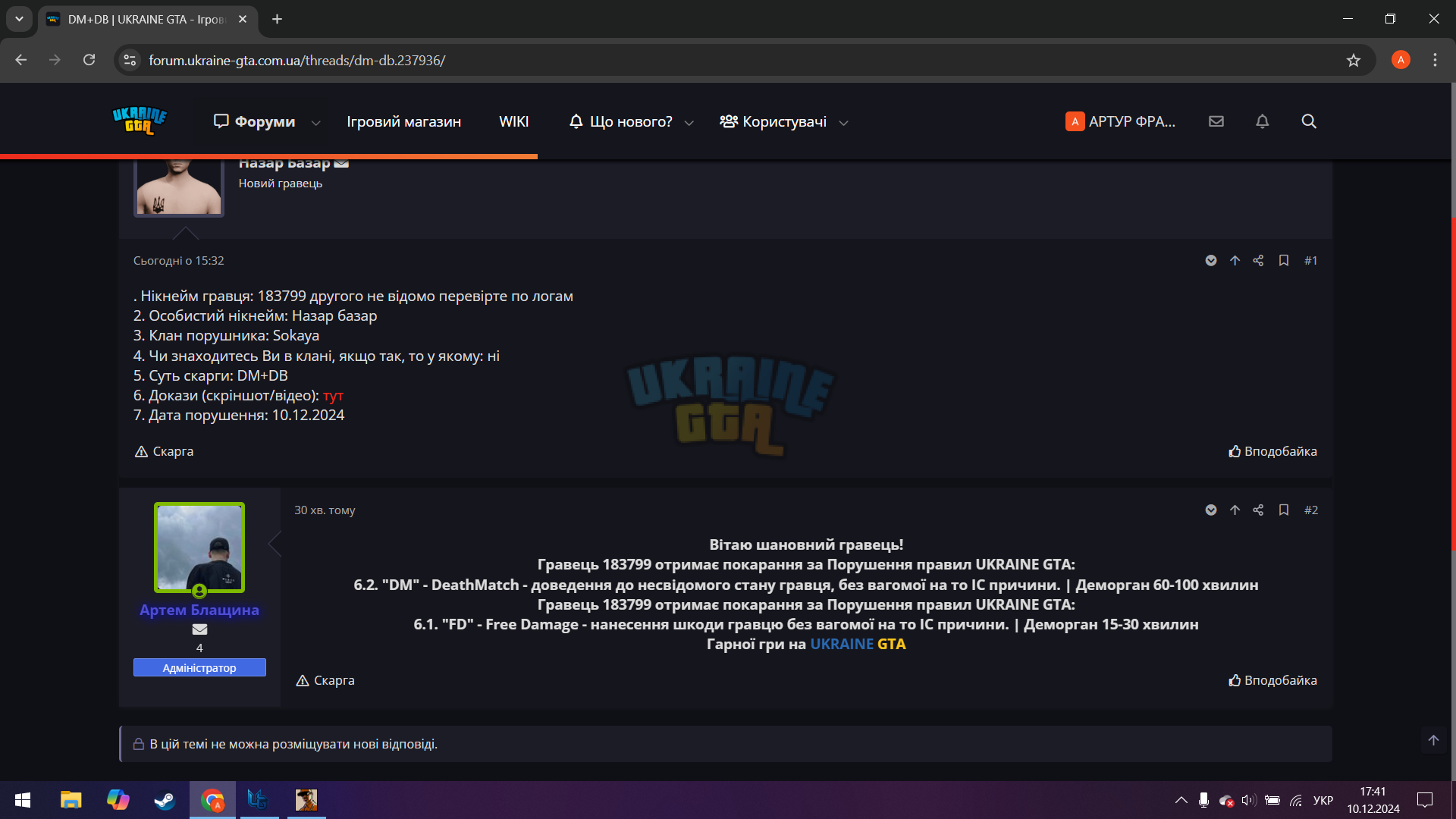Jump to top using post #2 arrow
Screen dimensions: 1456x819
click(x=1235, y=510)
